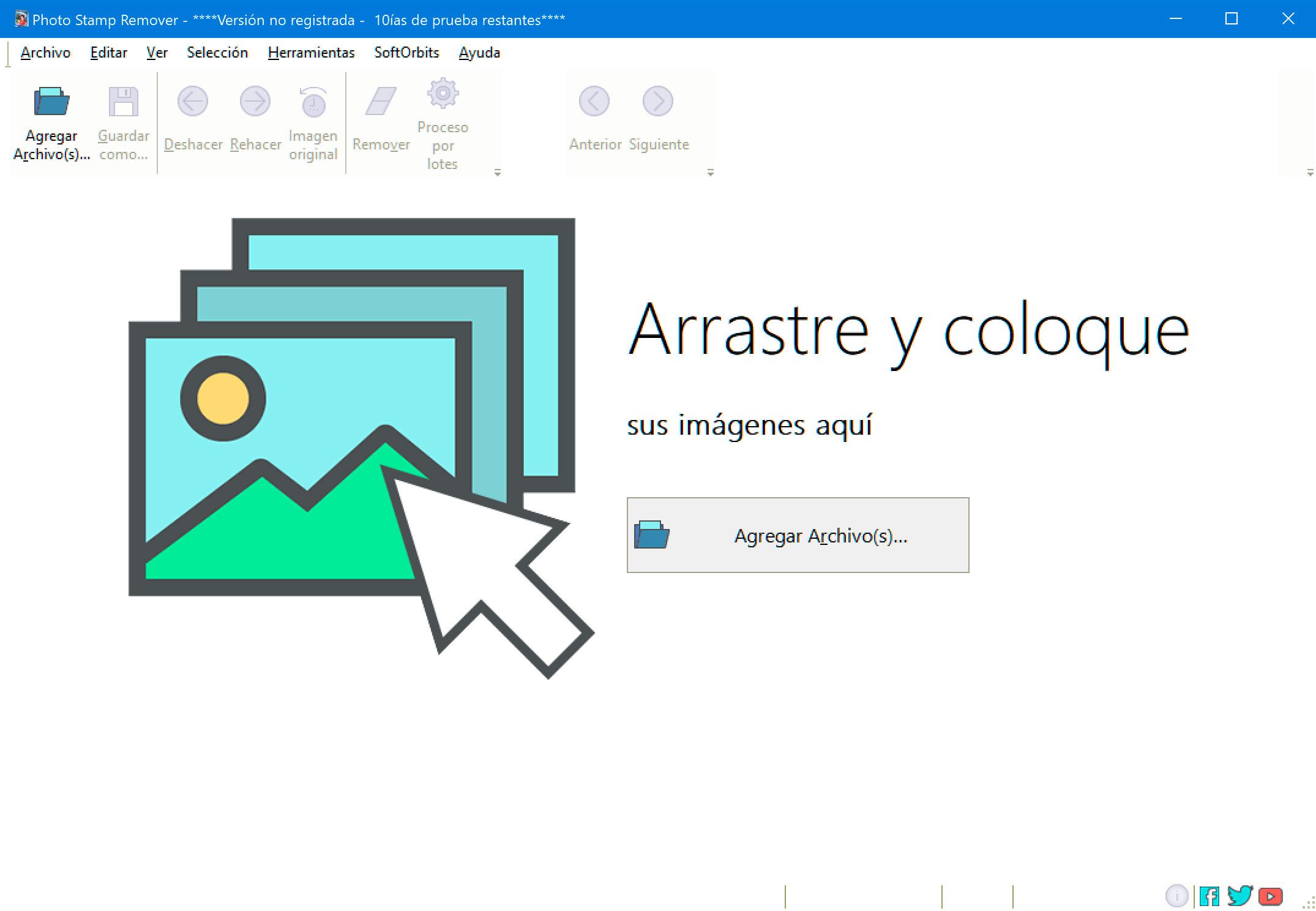This screenshot has height=911, width=1316.
Task: Open the Twitter bird icon
Action: point(1239,896)
